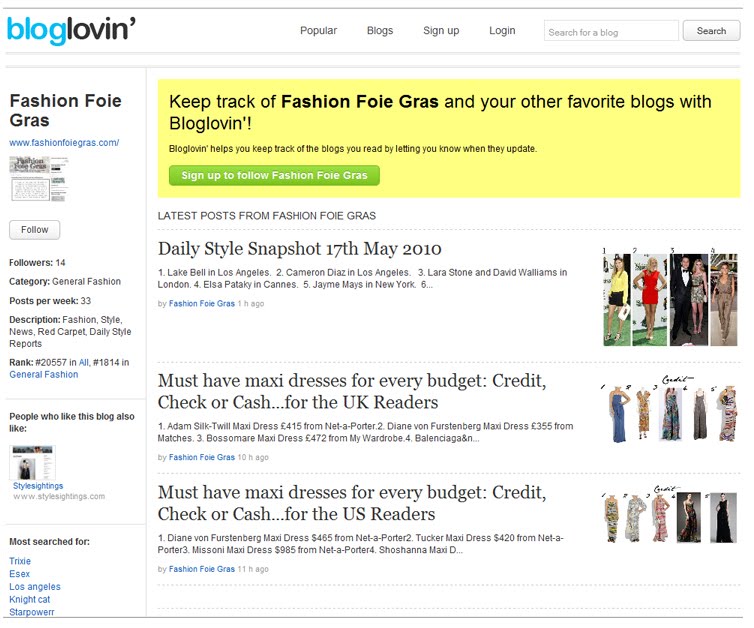Click Fashion Foie Gras author, 11 h ago post
Image resolution: width=754 pixels, height=628 pixels.
[x=201, y=569]
